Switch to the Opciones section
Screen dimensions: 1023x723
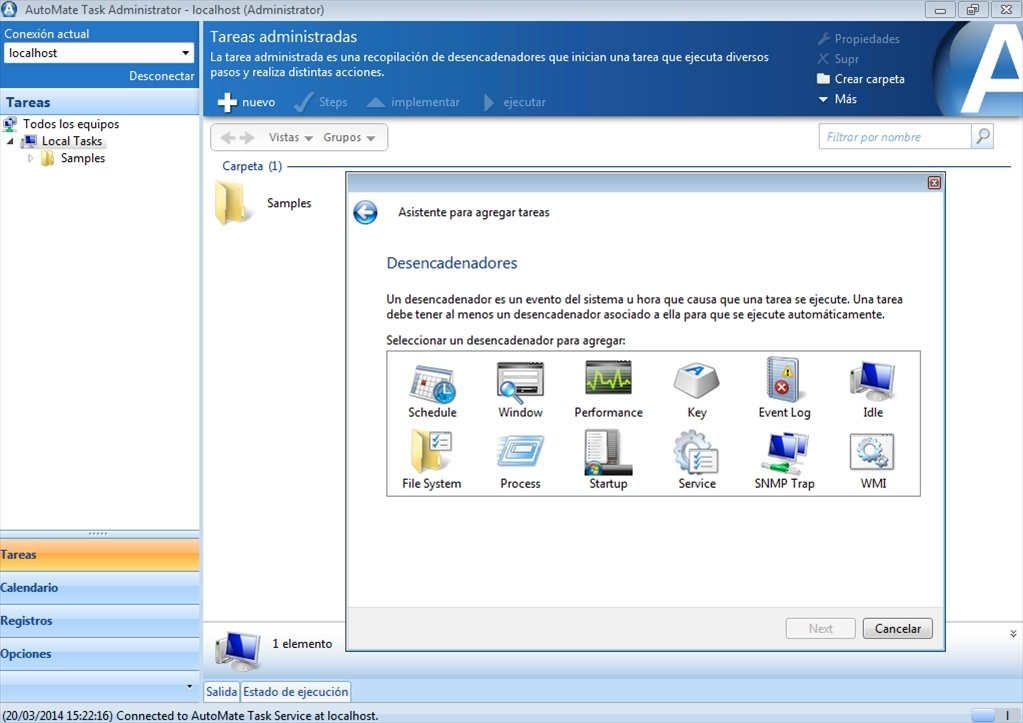[99, 654]
